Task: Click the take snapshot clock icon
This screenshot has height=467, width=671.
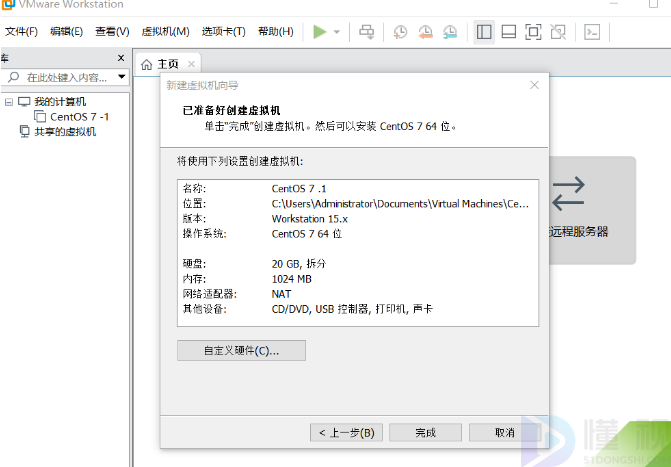Action: [400, 32]
